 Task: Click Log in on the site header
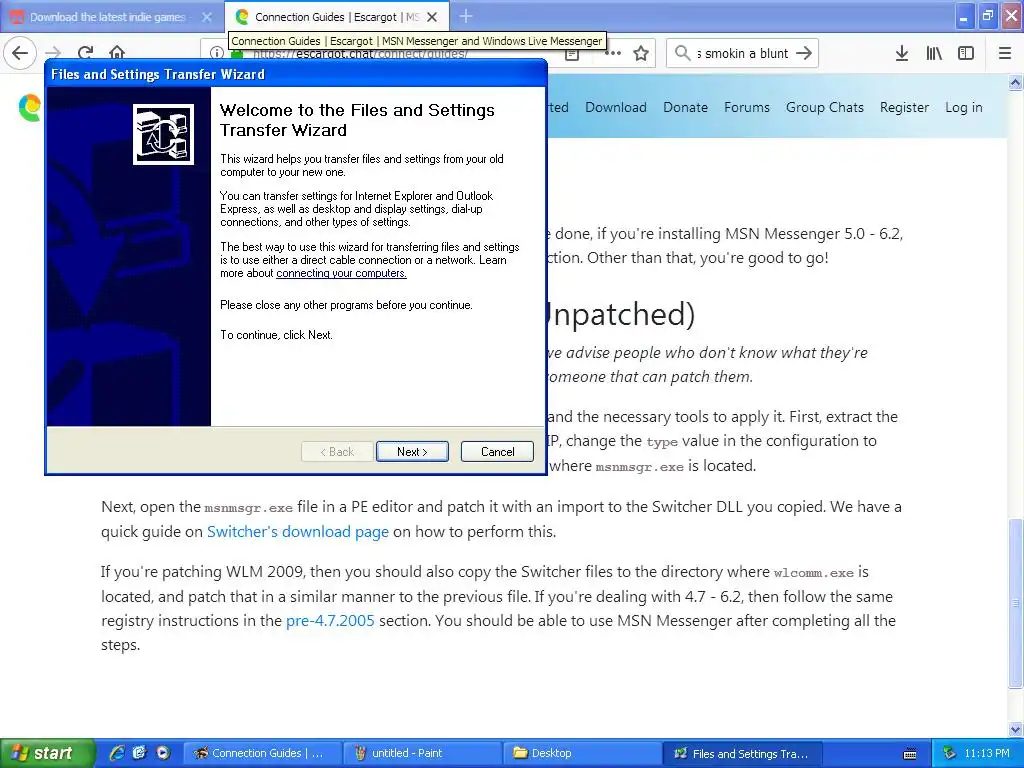(963, 107)
